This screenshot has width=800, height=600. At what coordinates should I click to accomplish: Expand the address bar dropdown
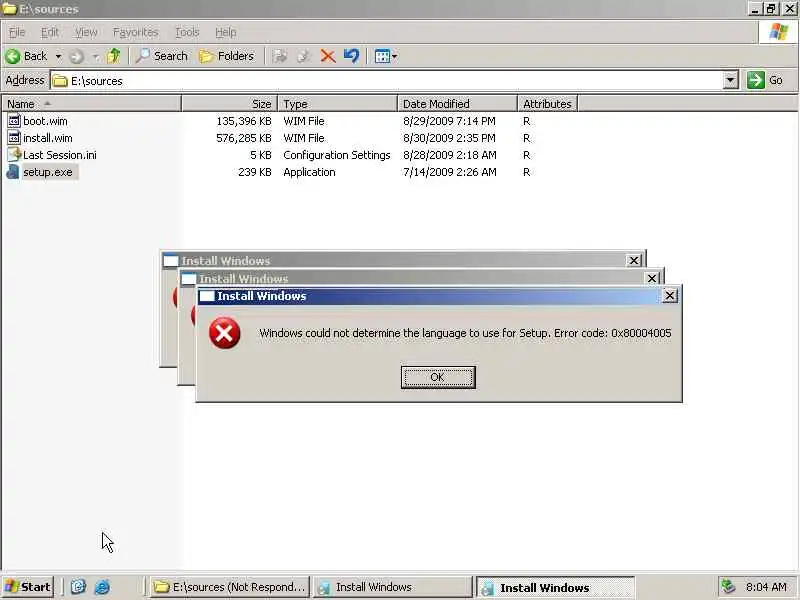pyautogui.click(x=731, y=81)
